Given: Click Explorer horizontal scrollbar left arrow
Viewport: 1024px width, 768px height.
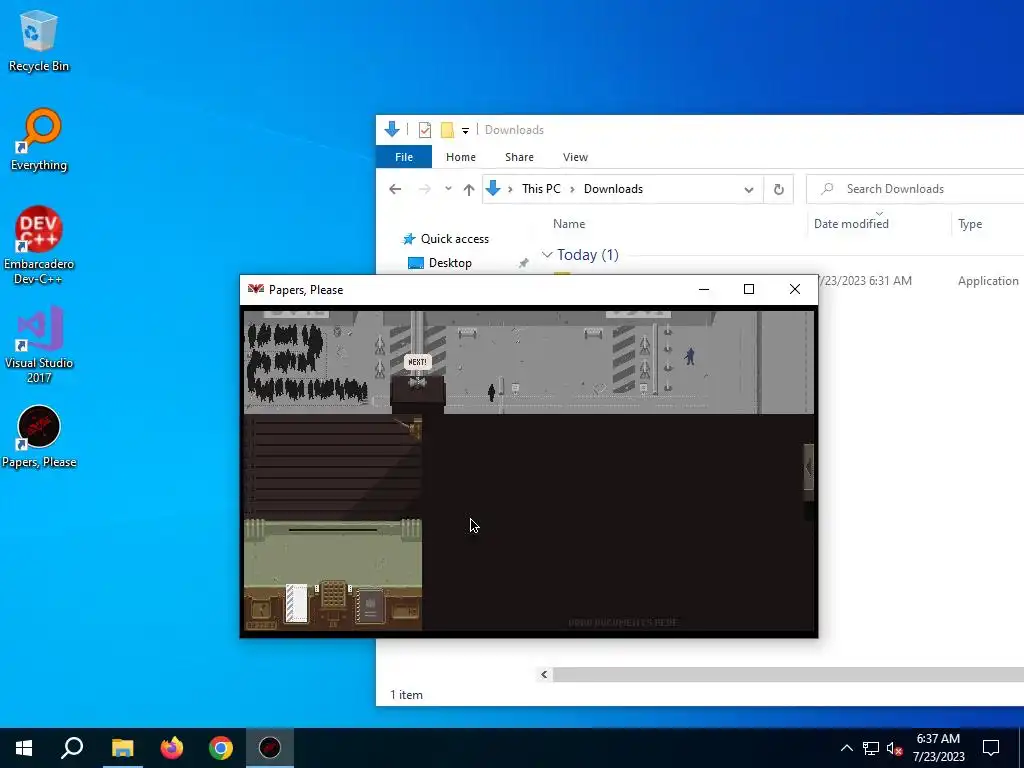Looking at the screenshot, I should click(544, 675).
